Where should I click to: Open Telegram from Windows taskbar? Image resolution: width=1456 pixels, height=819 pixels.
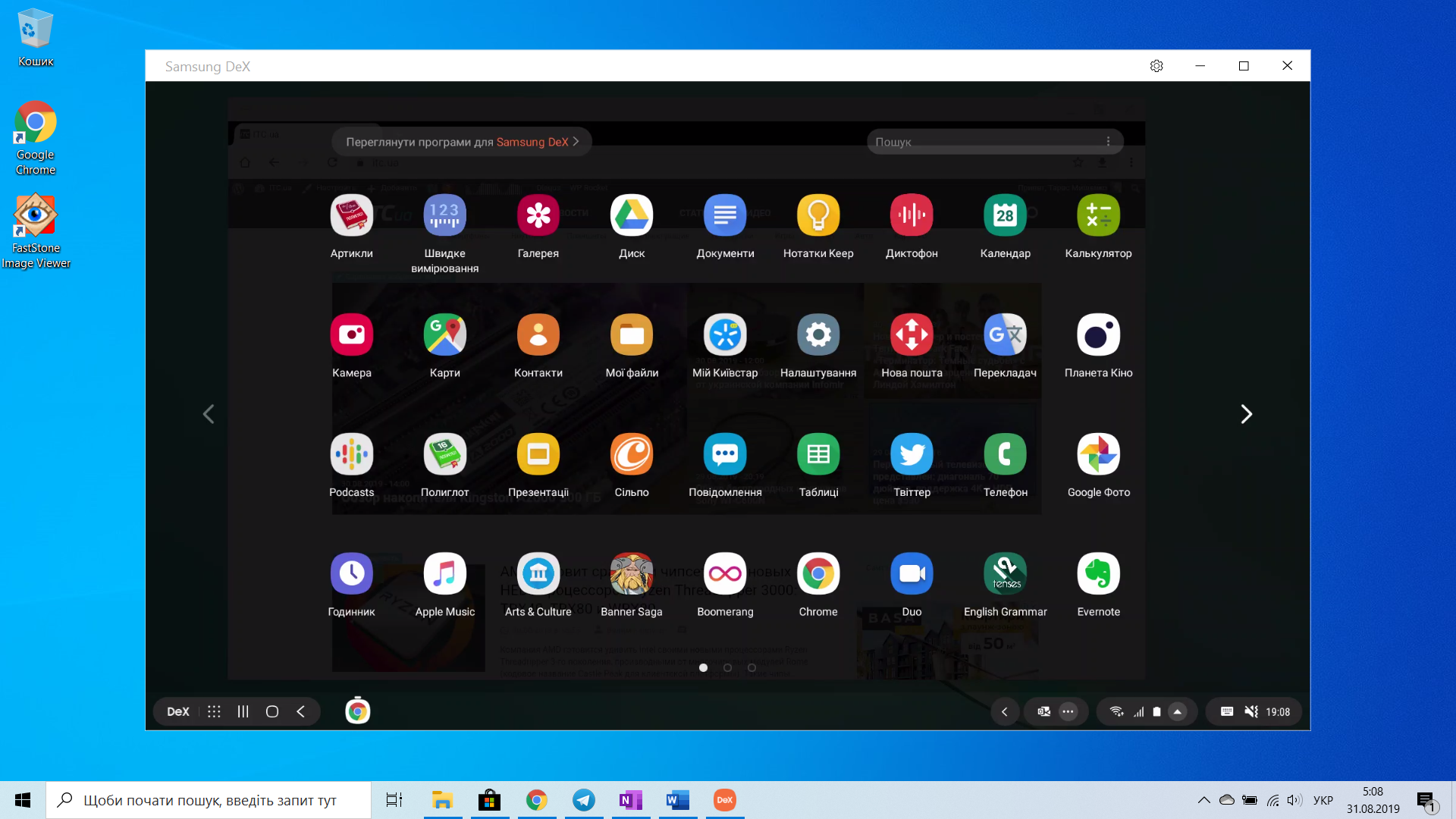tap(584, 800)
